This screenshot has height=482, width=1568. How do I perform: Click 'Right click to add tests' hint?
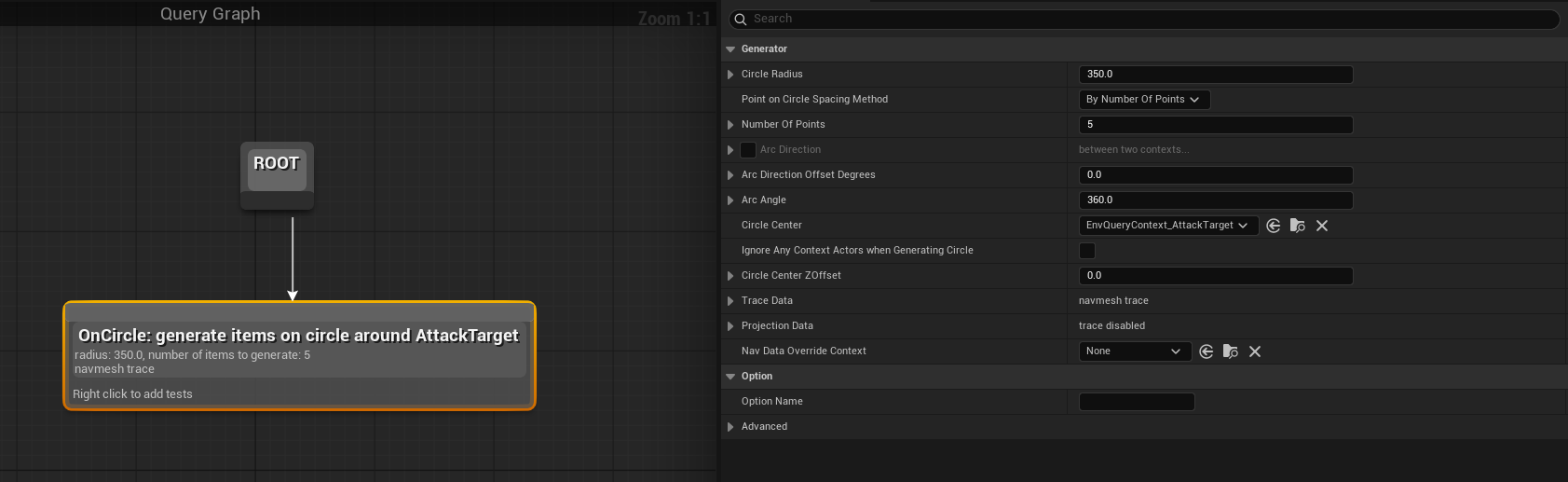pyautogui.click(x=132, y=394)
